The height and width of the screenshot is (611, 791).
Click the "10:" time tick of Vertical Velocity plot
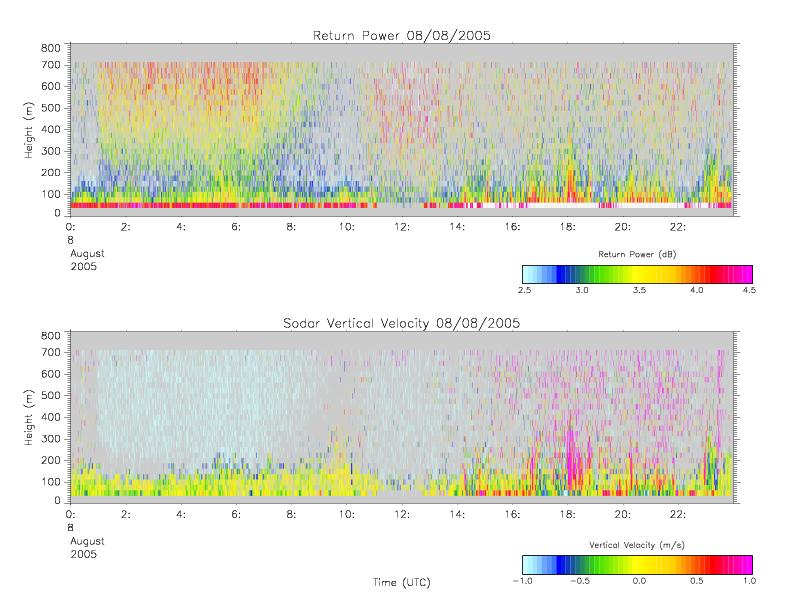[347, 514]
